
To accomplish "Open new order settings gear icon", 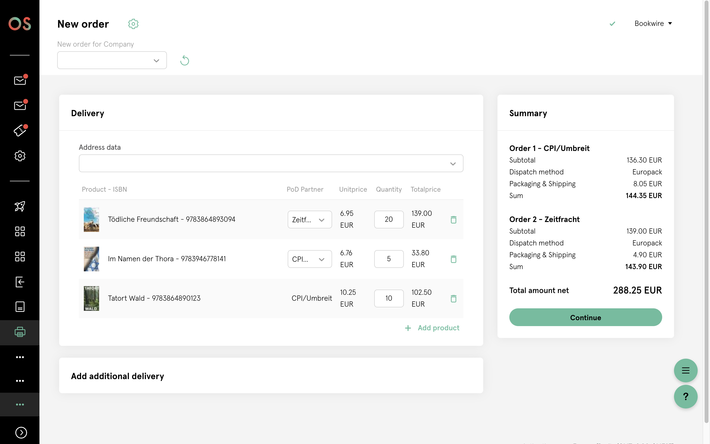I will [134, 24].
